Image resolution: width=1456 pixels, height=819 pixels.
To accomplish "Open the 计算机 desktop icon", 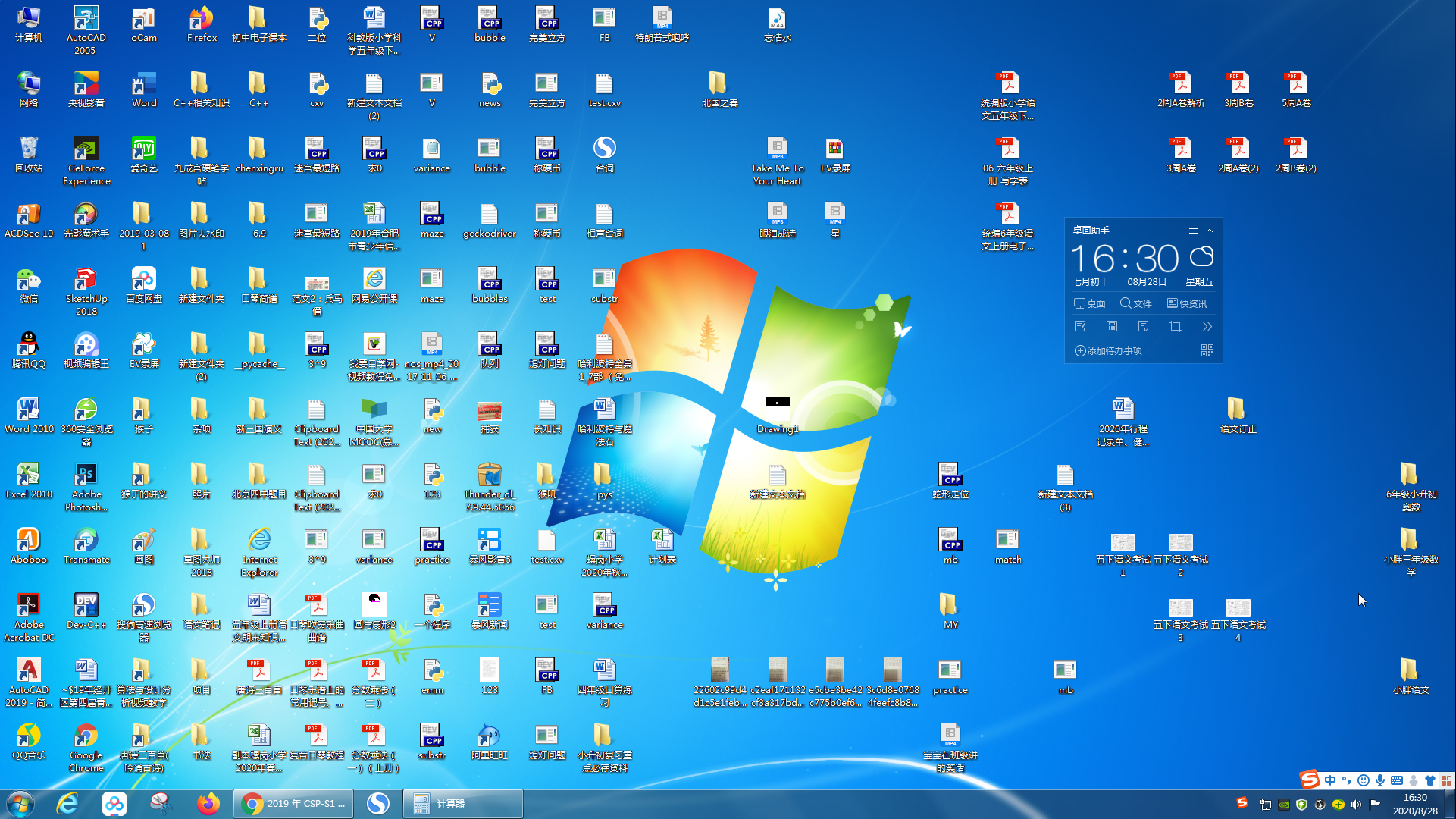I will tap(29, 24).
